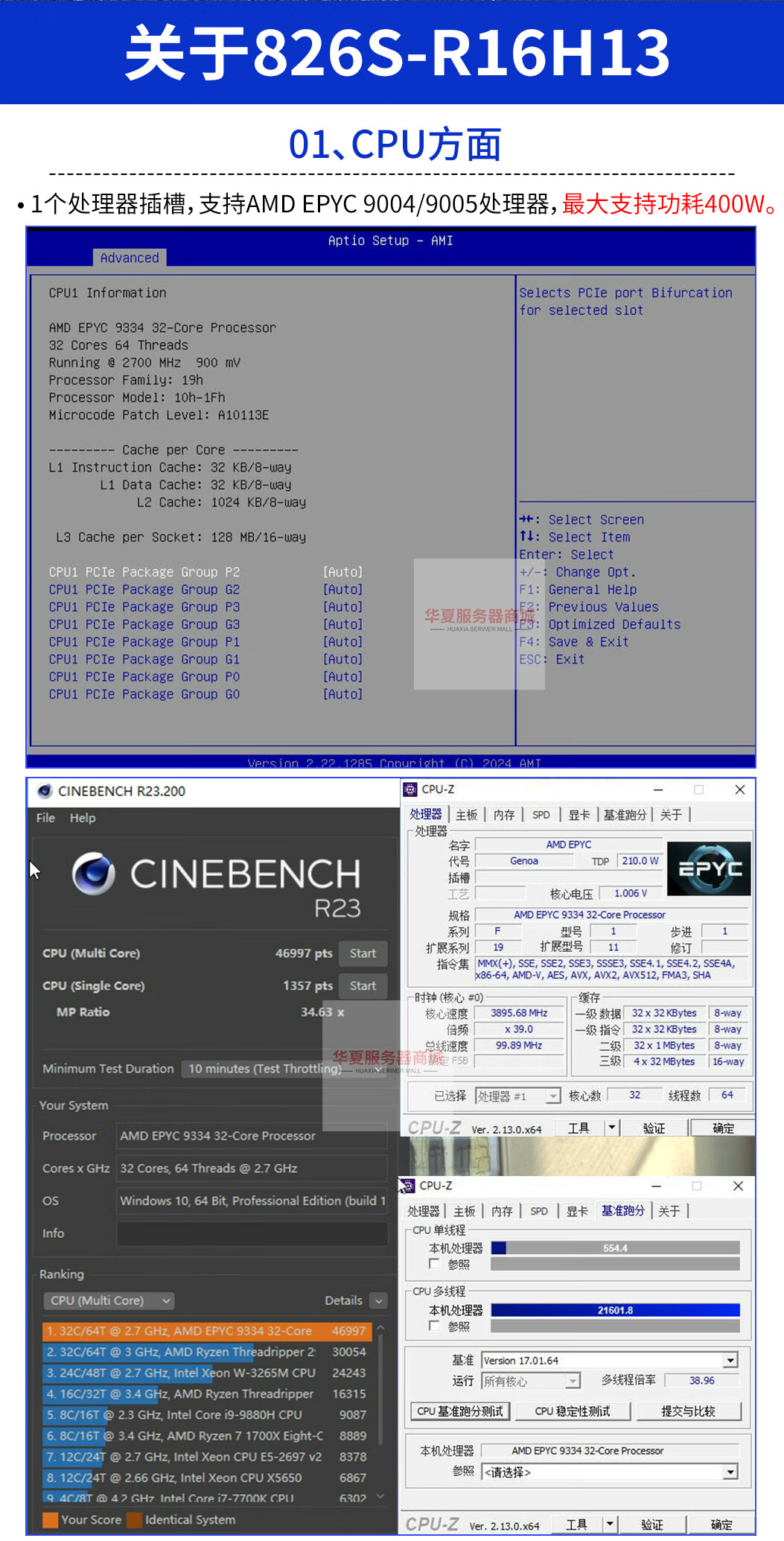This screenshot has width=784, height=1541.
Task: Click the 提交与比较 button
Action: [x=689, y=1411]
